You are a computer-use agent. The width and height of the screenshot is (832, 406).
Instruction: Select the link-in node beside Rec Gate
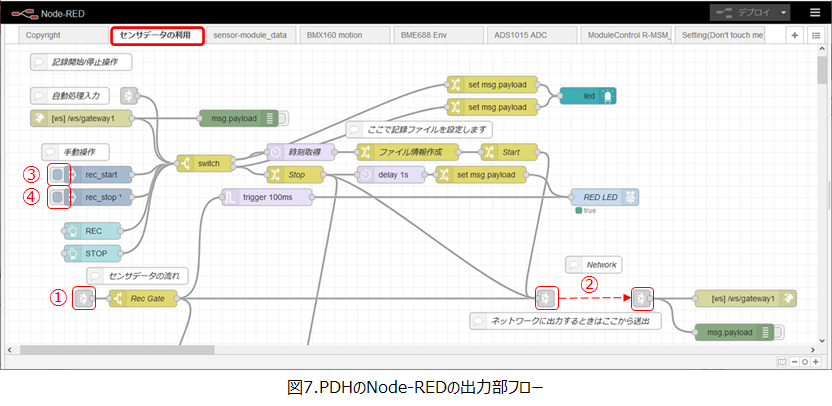coord(84,298)
